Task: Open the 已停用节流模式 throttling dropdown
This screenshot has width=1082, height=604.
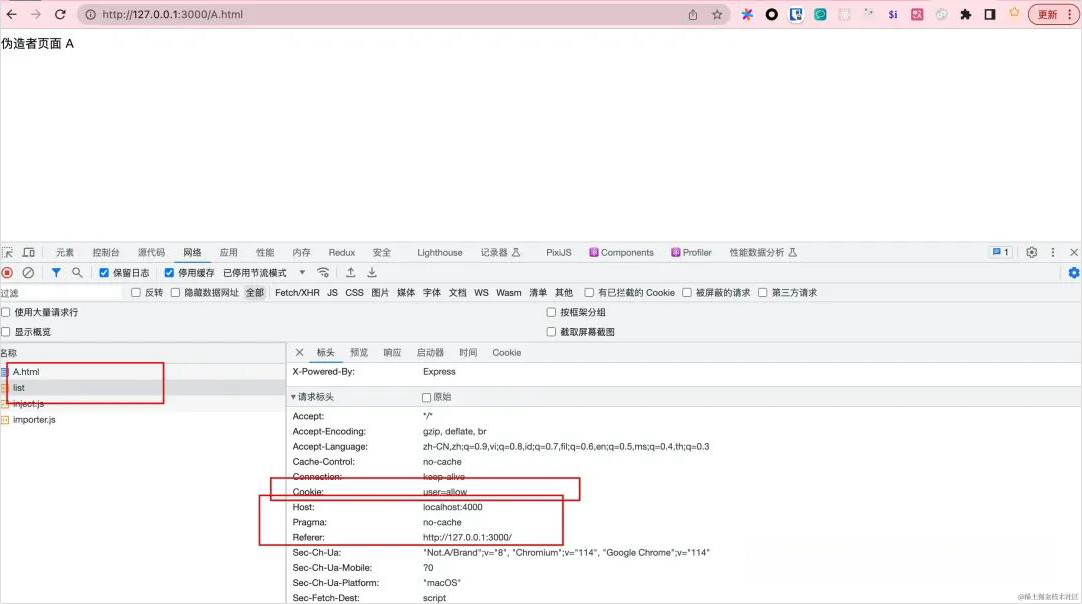Action: (x=264, y=273)
